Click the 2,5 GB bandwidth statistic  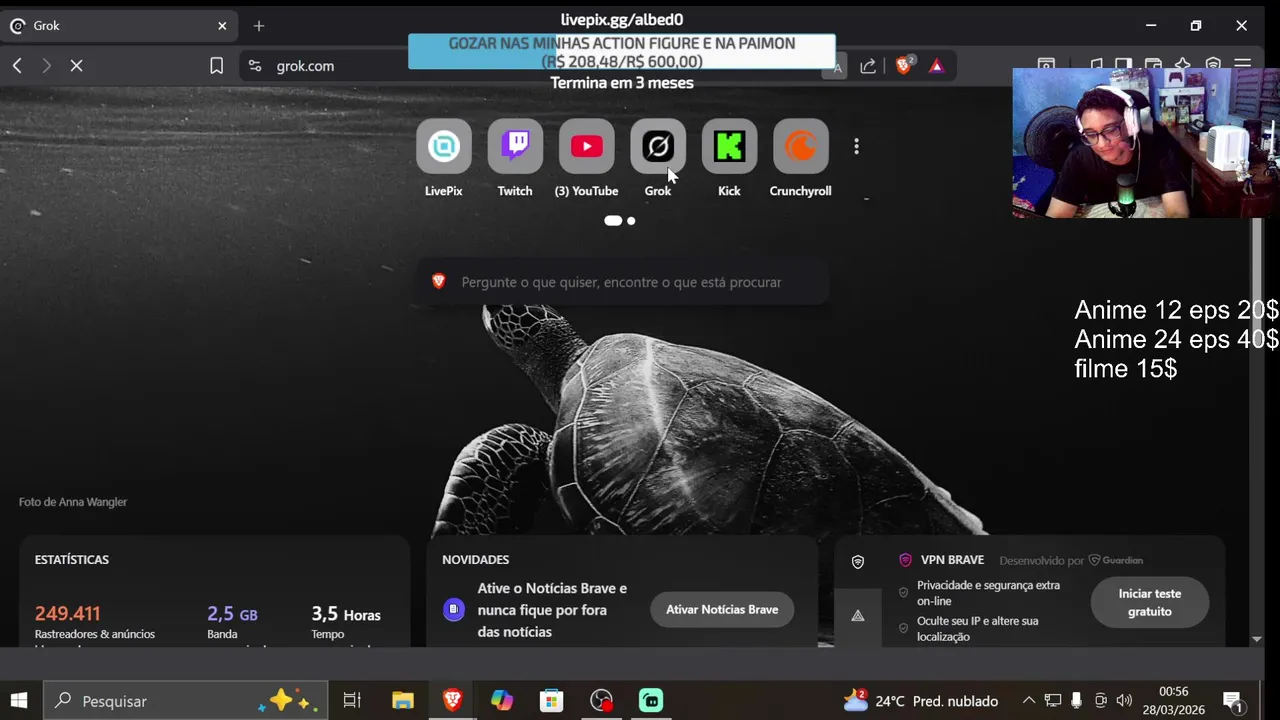(x=232, y=614)
